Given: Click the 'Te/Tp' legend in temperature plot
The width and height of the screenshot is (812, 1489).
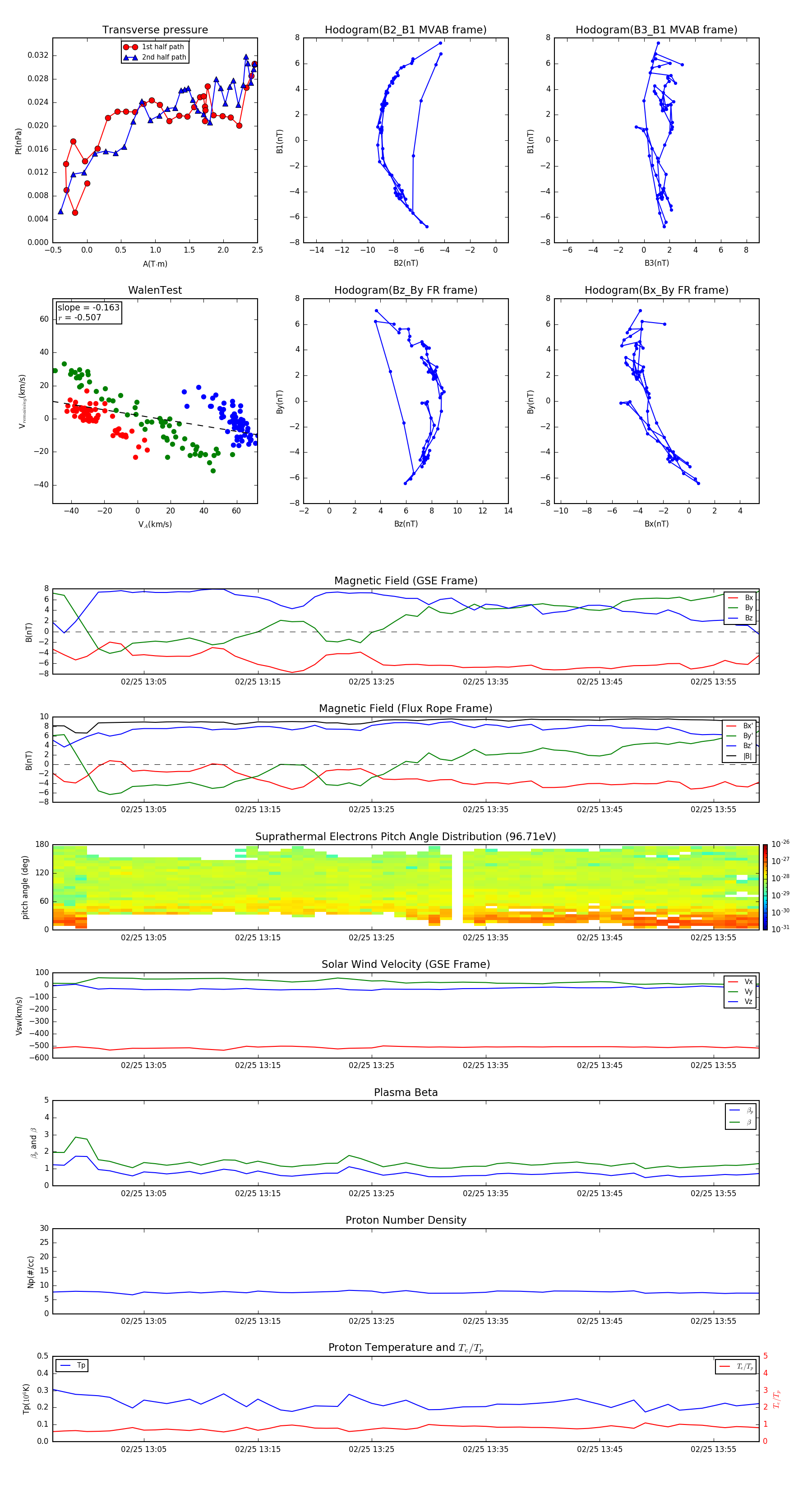Looking at the screenshot, I should point(736,1367).
